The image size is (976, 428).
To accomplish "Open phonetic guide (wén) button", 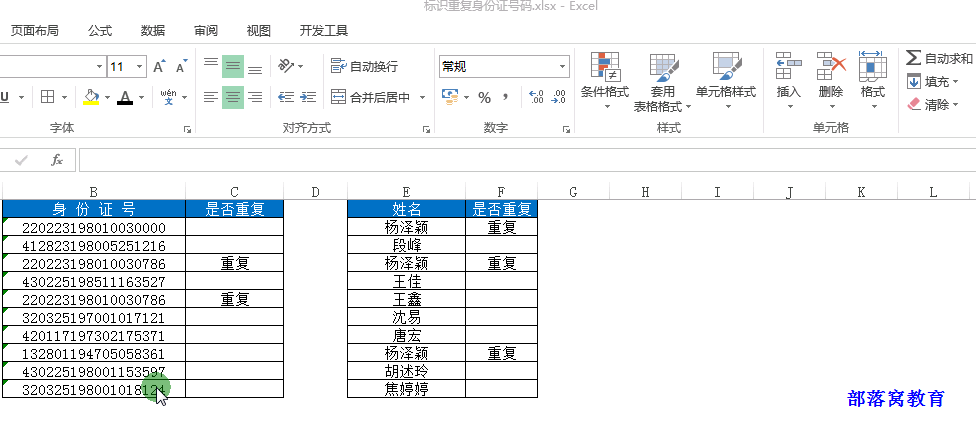I will coord(169,97).
